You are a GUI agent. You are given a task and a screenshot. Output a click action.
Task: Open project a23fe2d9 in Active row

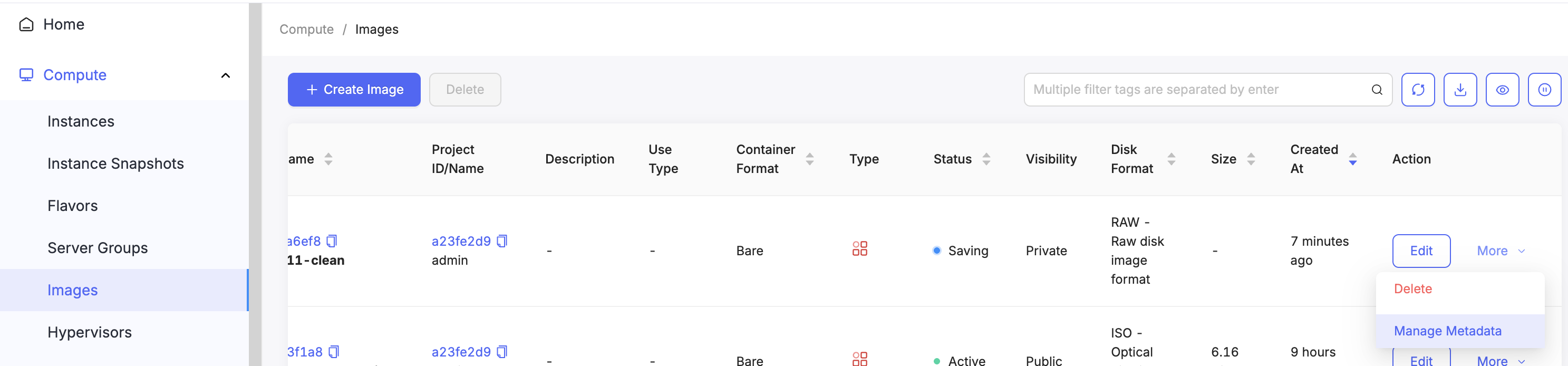coord(461,352)
